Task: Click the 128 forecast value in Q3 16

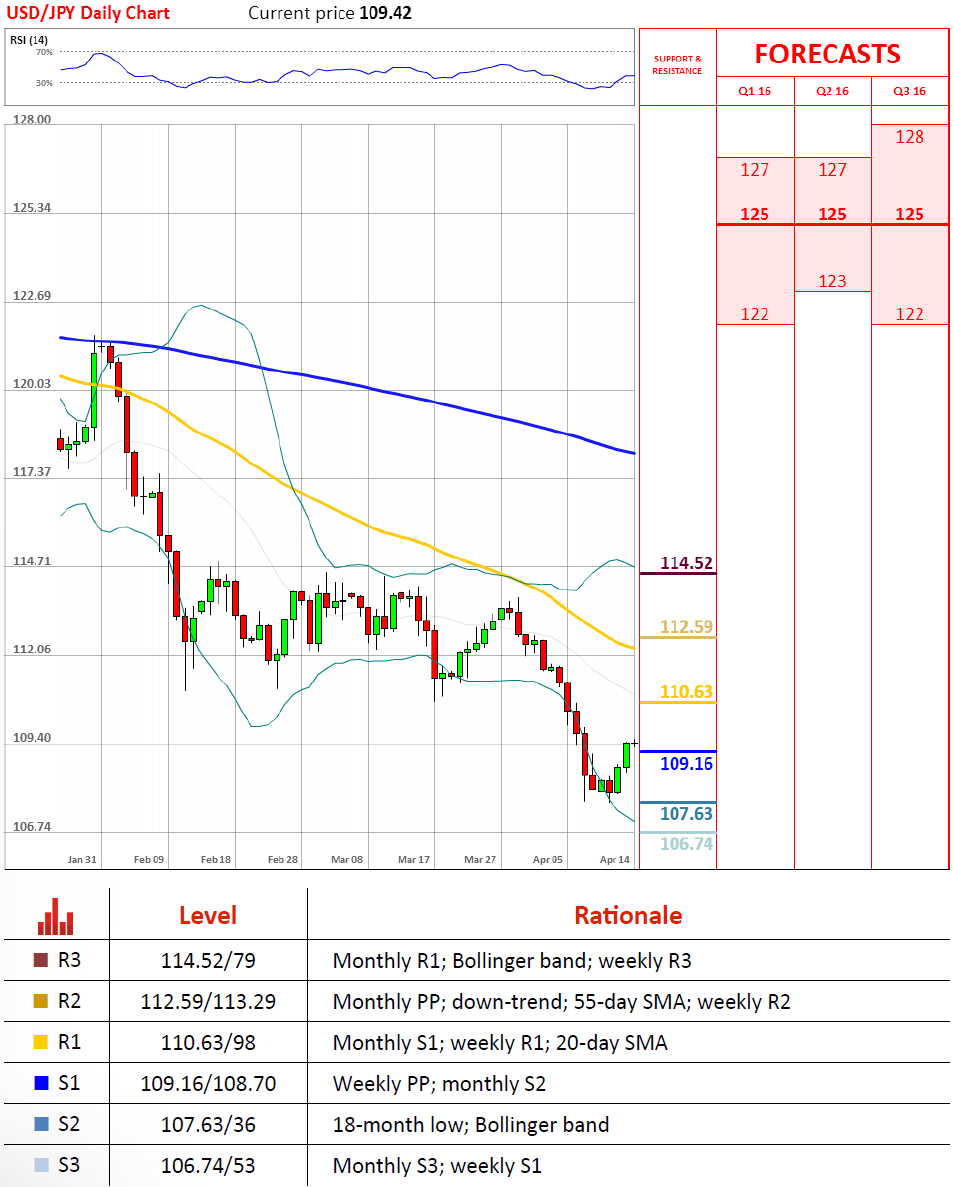Action: point(909,137)
